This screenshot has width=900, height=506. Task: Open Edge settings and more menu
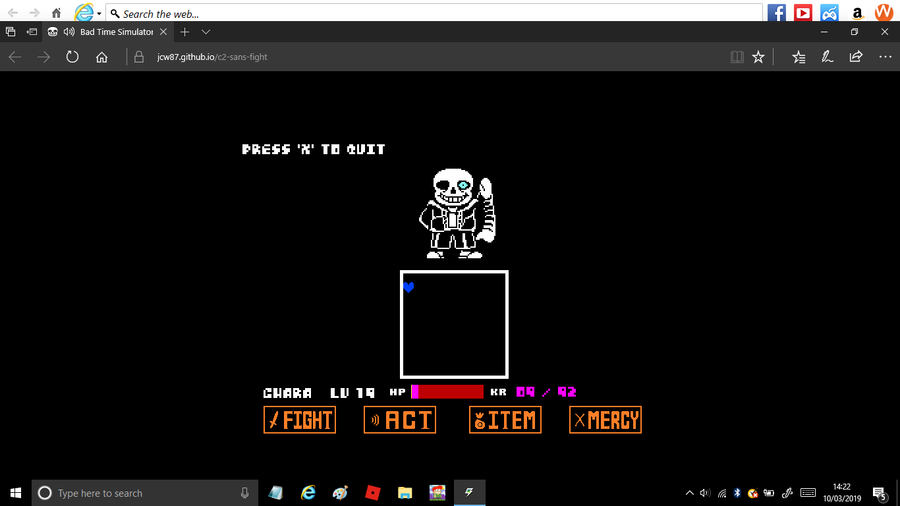885,57
